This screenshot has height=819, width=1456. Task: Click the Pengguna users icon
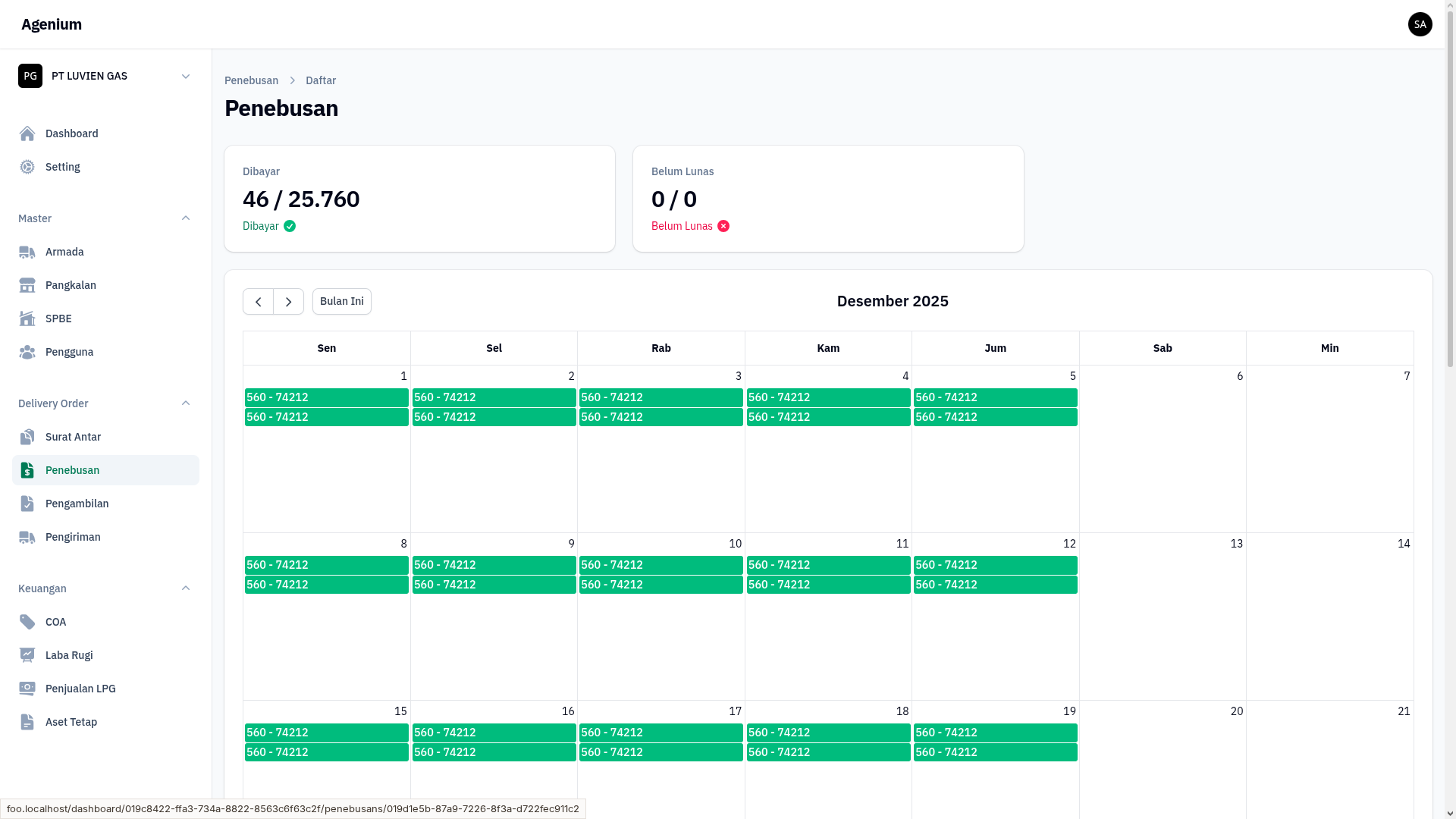27,352
